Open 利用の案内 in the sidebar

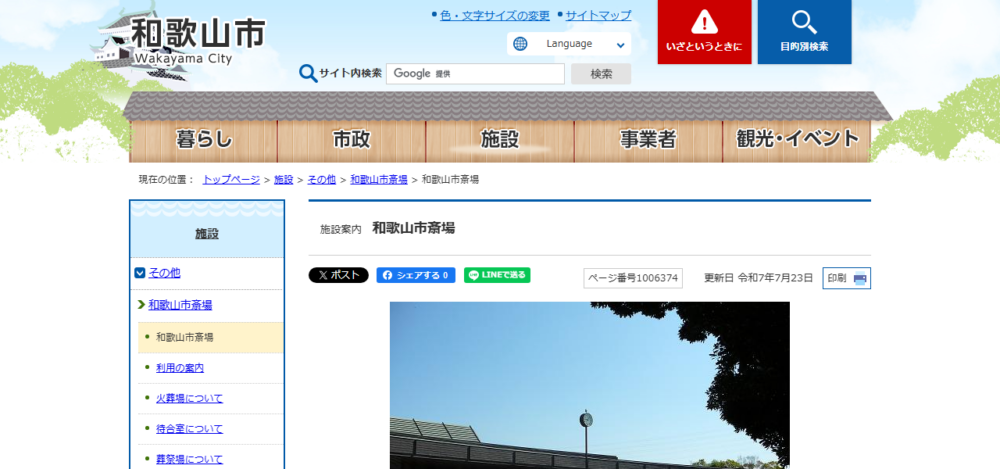180,368
